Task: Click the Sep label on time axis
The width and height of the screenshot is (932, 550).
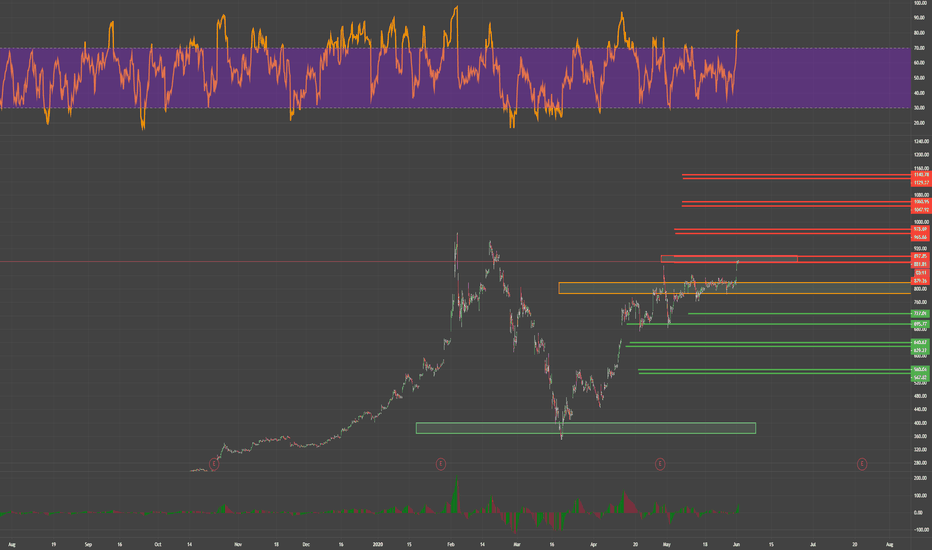Action: [x=88, y=544]
